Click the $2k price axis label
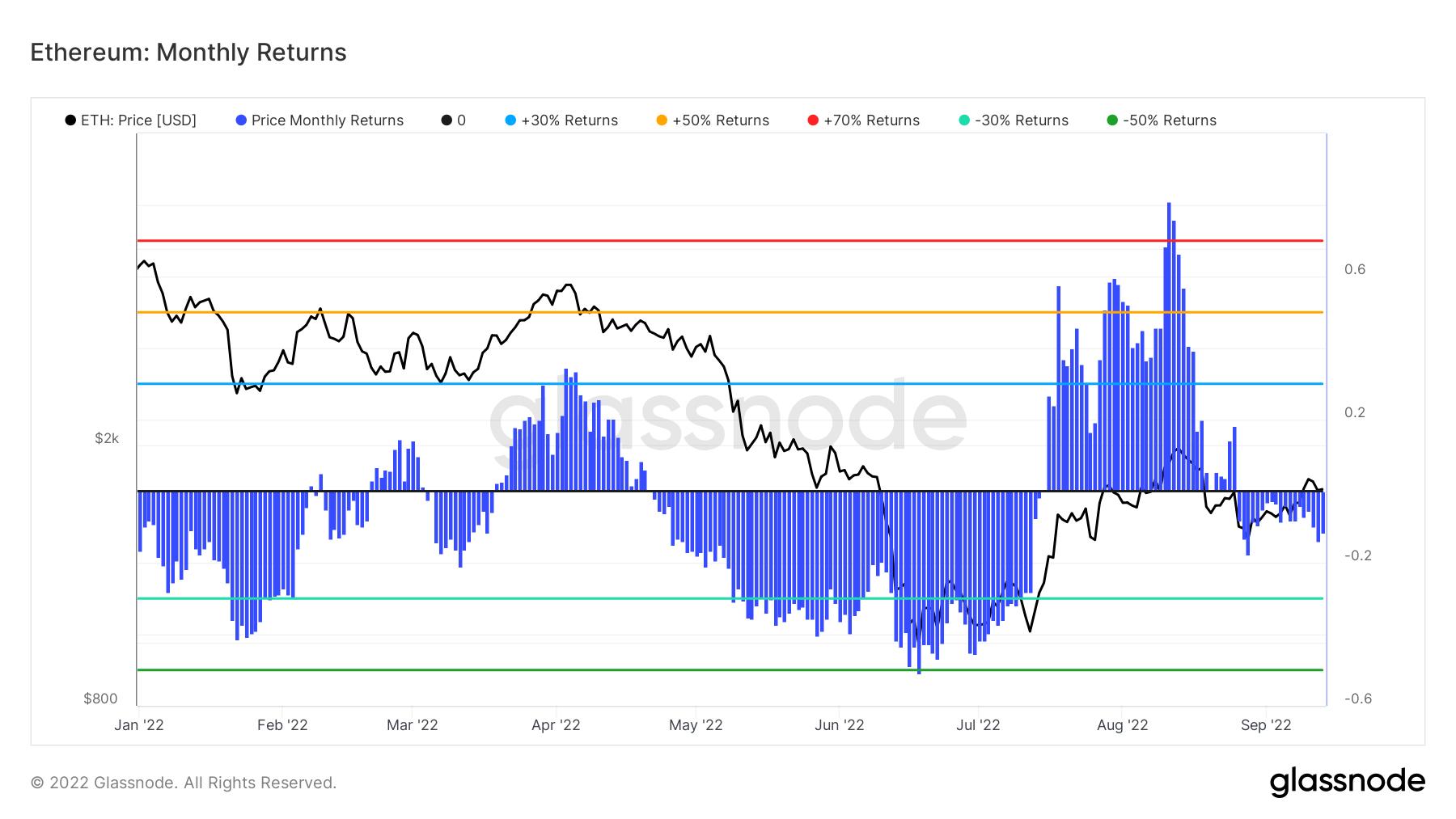Viewport: 1456px width, 819px height. tap(107, 438)
